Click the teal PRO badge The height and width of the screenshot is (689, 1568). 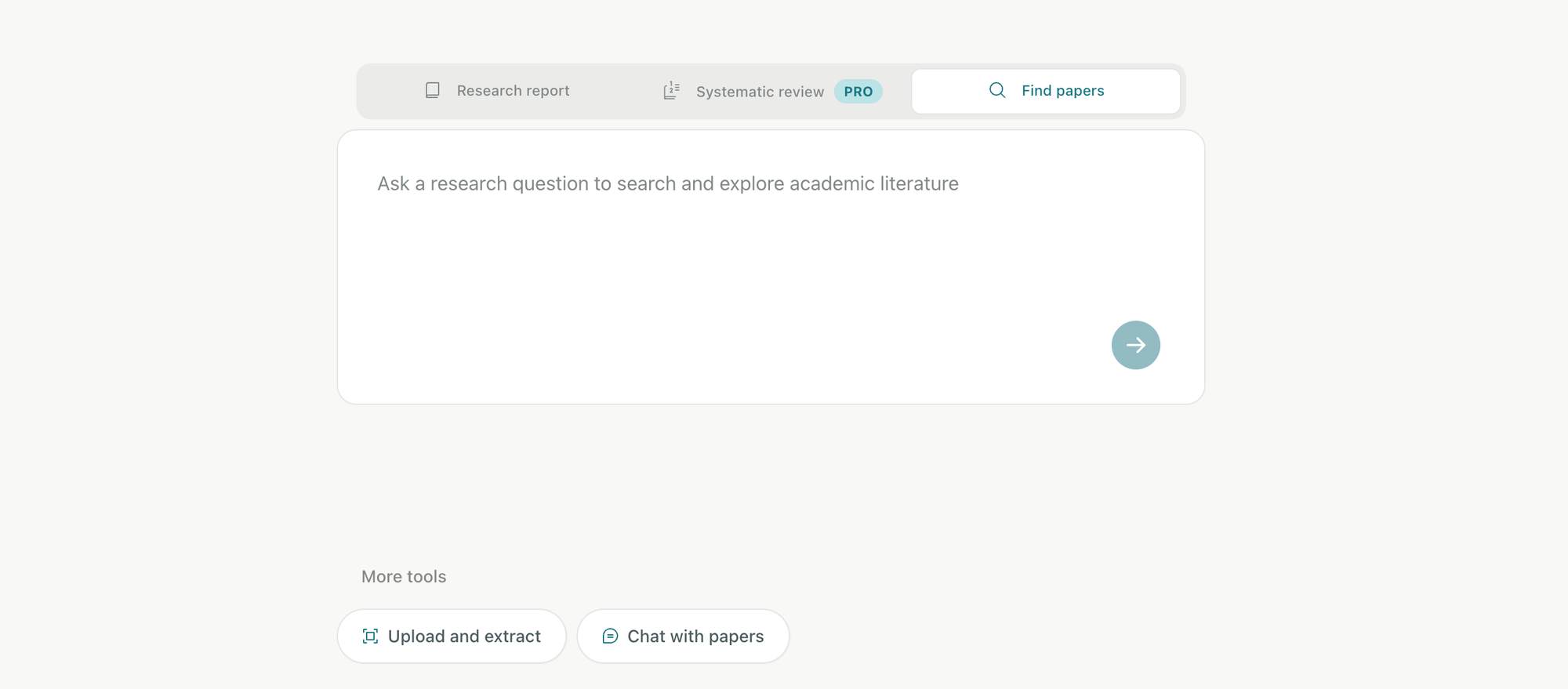[x=858, y=92]
